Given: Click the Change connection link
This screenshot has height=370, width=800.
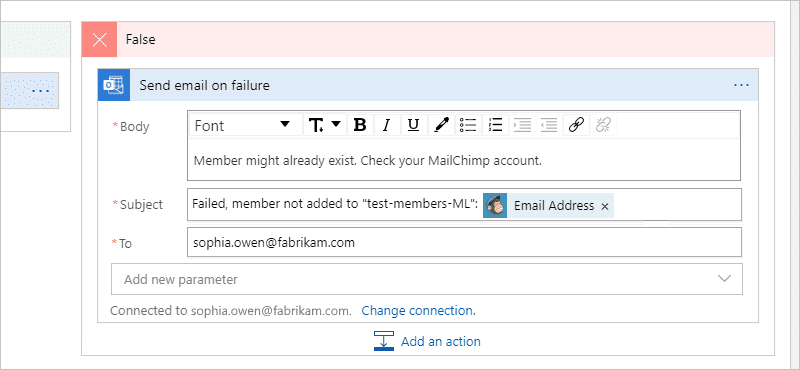Looking at the screenshot, I should click(418, 311).
